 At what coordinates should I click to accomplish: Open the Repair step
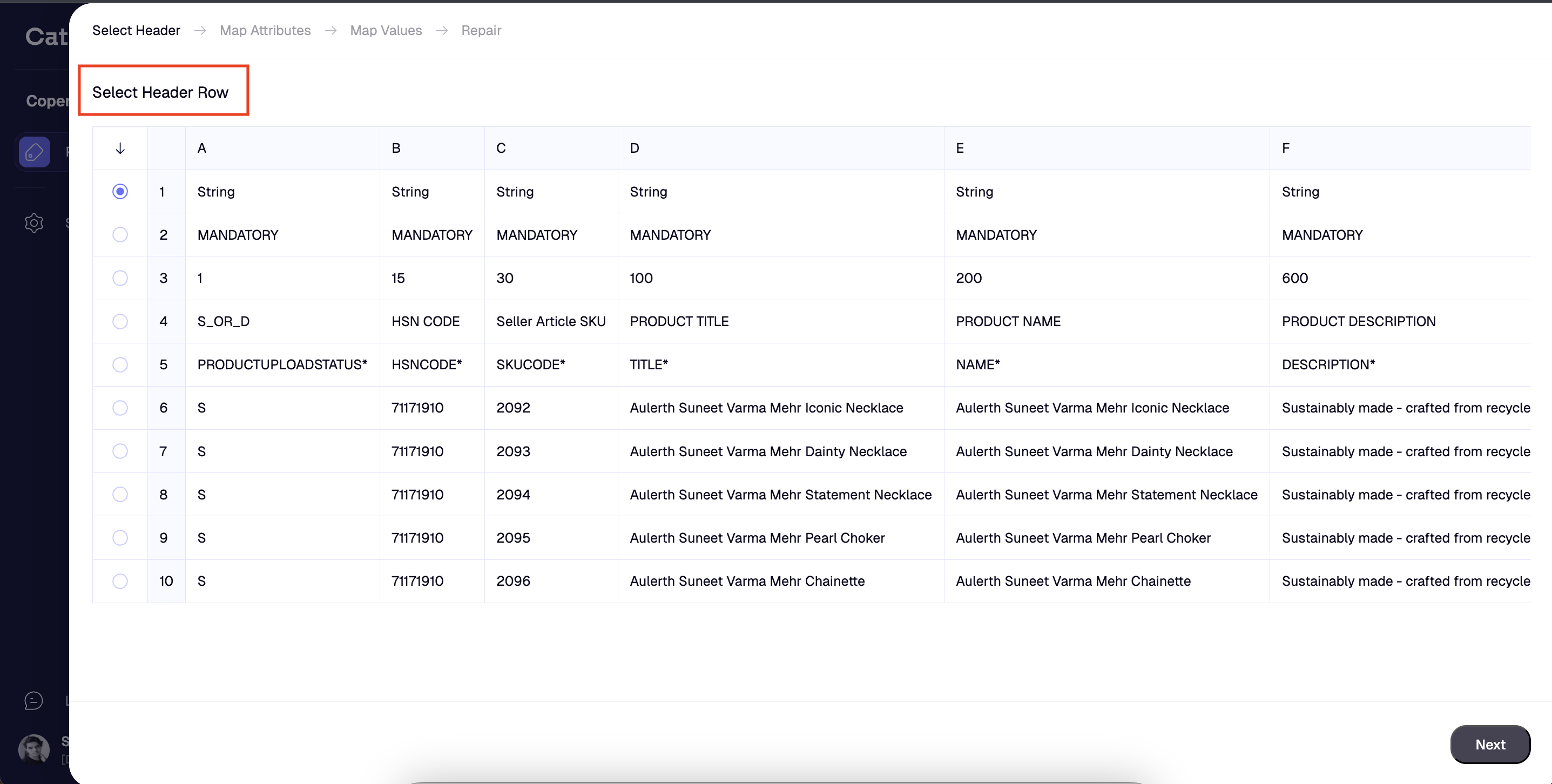click(481, 30)
